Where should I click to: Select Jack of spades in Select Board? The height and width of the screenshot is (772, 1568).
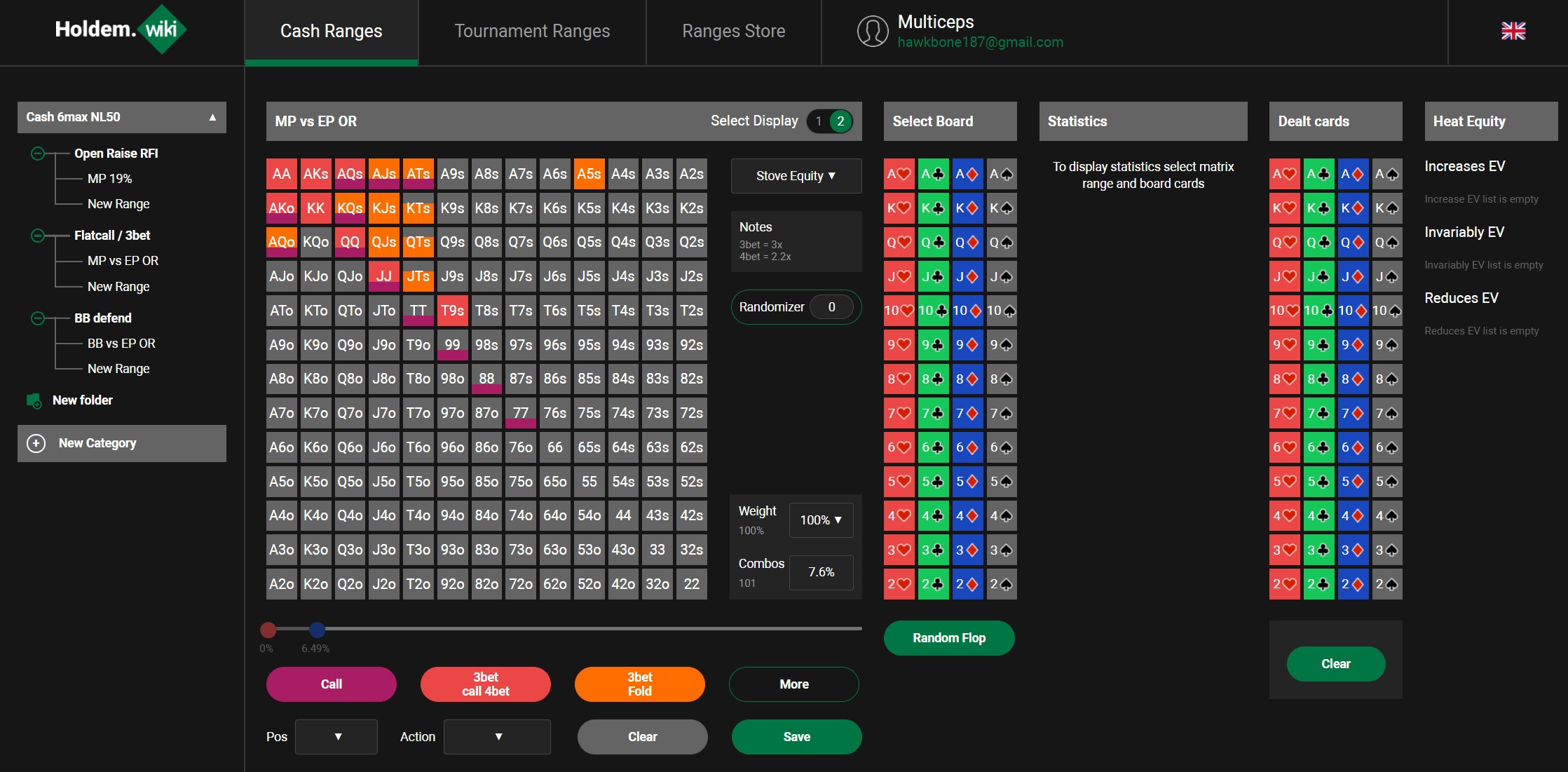click(1001, 276)
